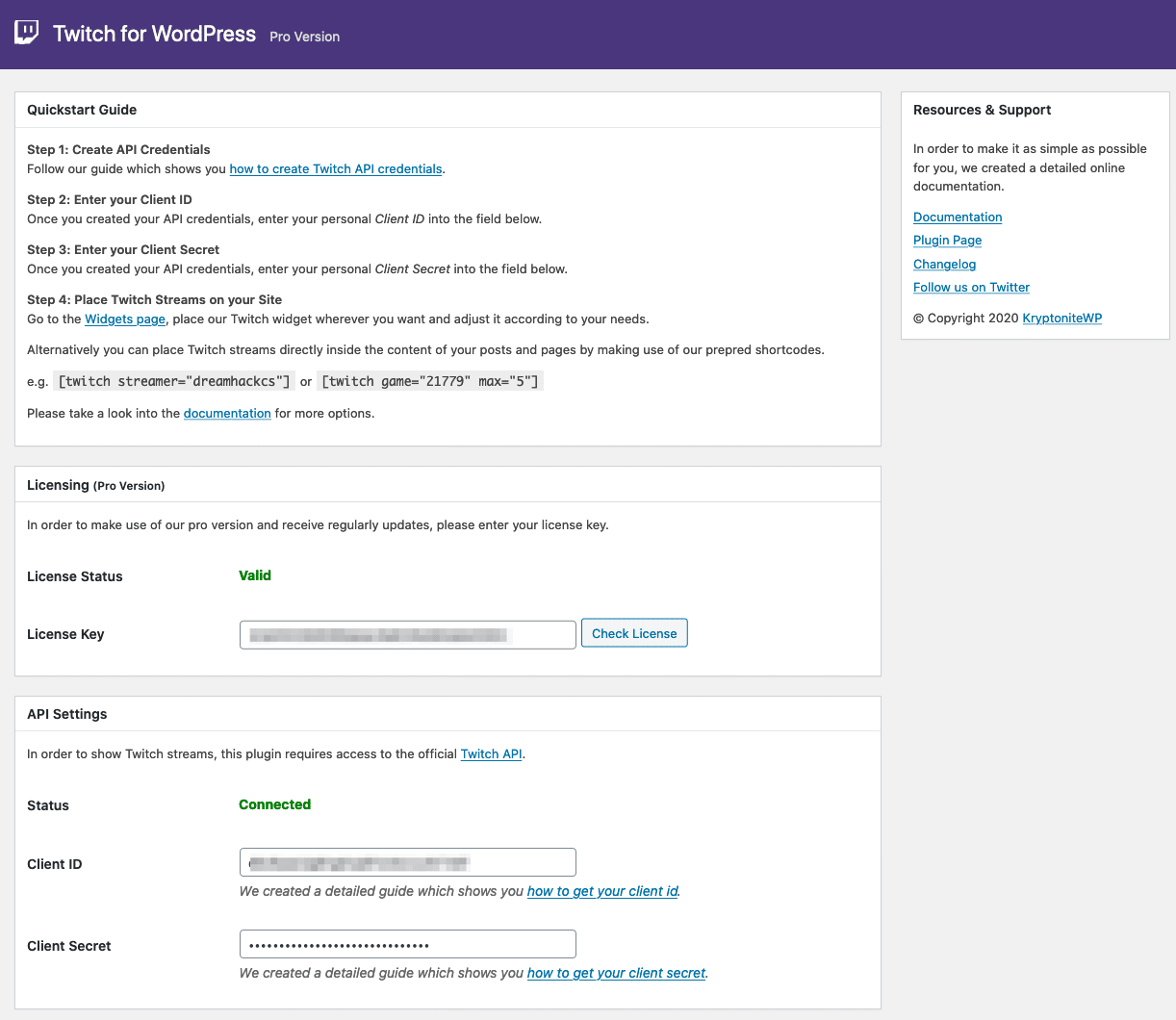The height and width of the screenshot is (1020, 1176).
Task: Open the how to get your client id guide
Action: [x=602, y=891]
